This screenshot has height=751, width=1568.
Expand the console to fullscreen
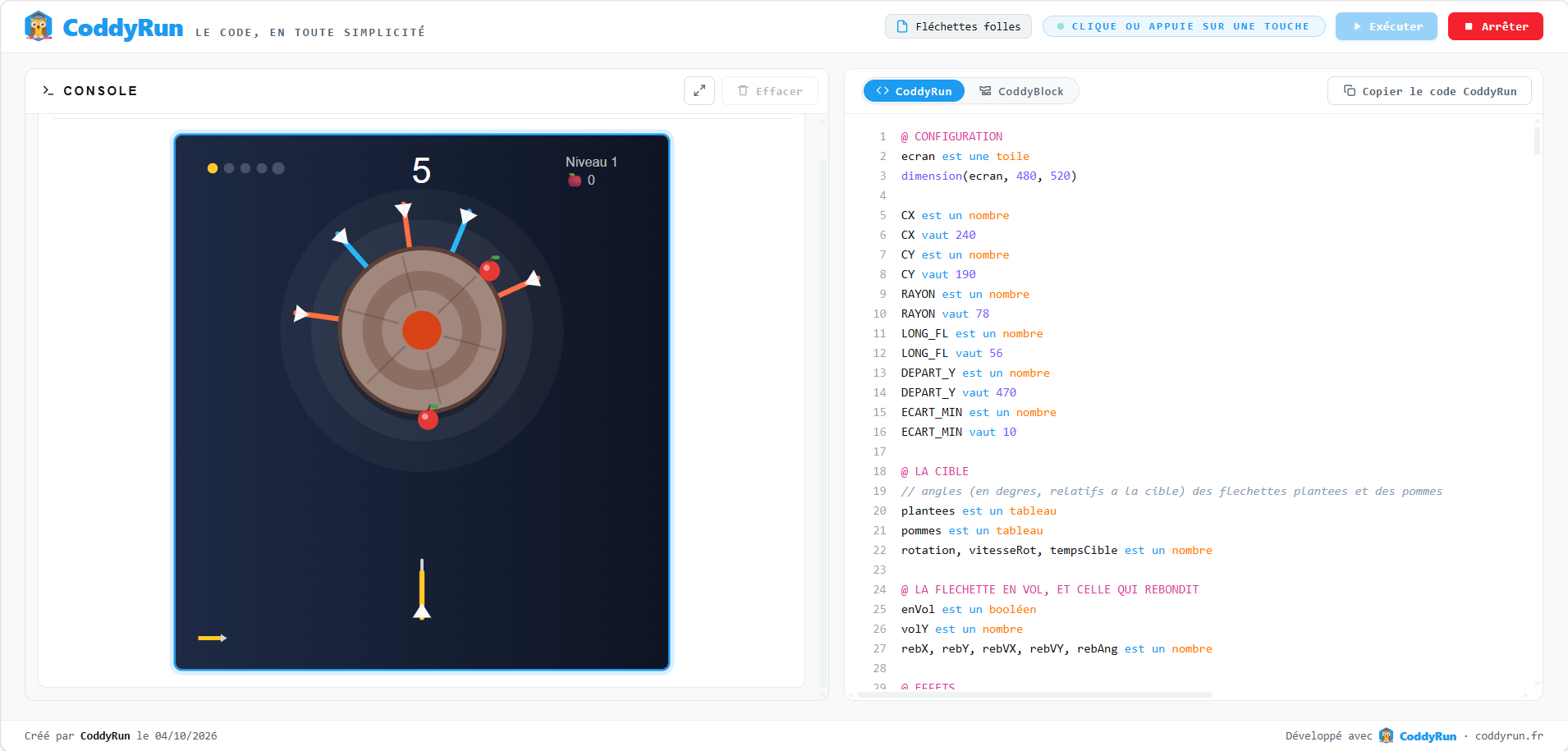click(699, 91)
